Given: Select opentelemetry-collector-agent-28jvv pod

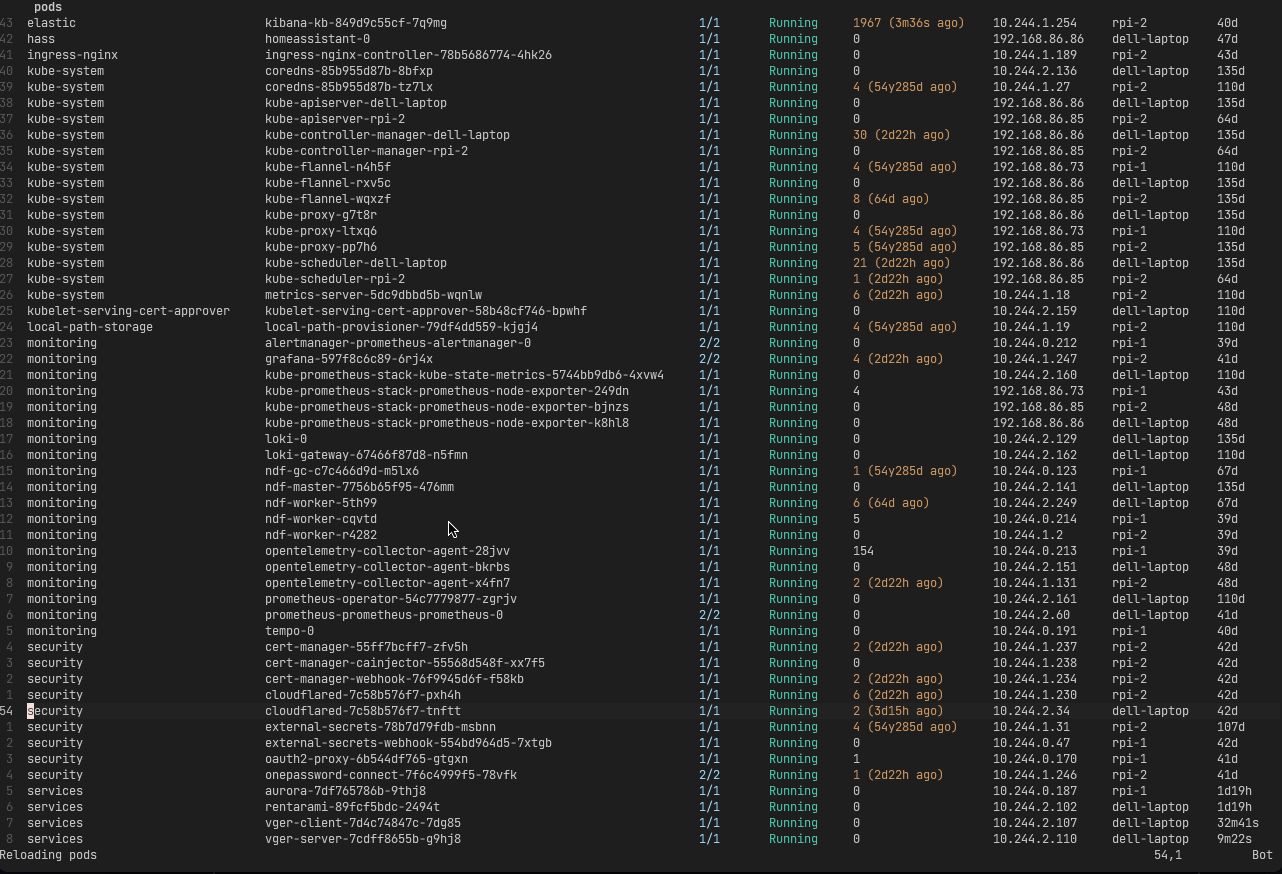Looking at the screenshot, I should (387, 551).
